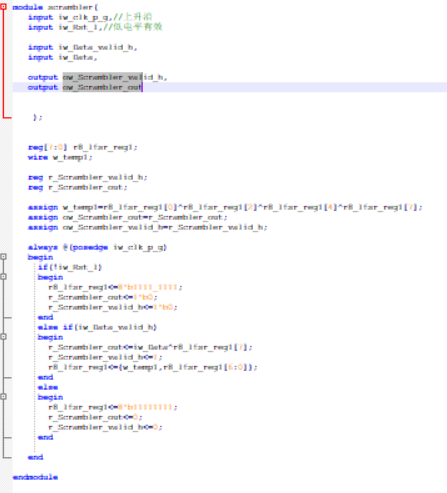Fold the begin block under else if(iw_Data_valid_h)
This screenshot has width=447, height=493.
coord(3,337)
